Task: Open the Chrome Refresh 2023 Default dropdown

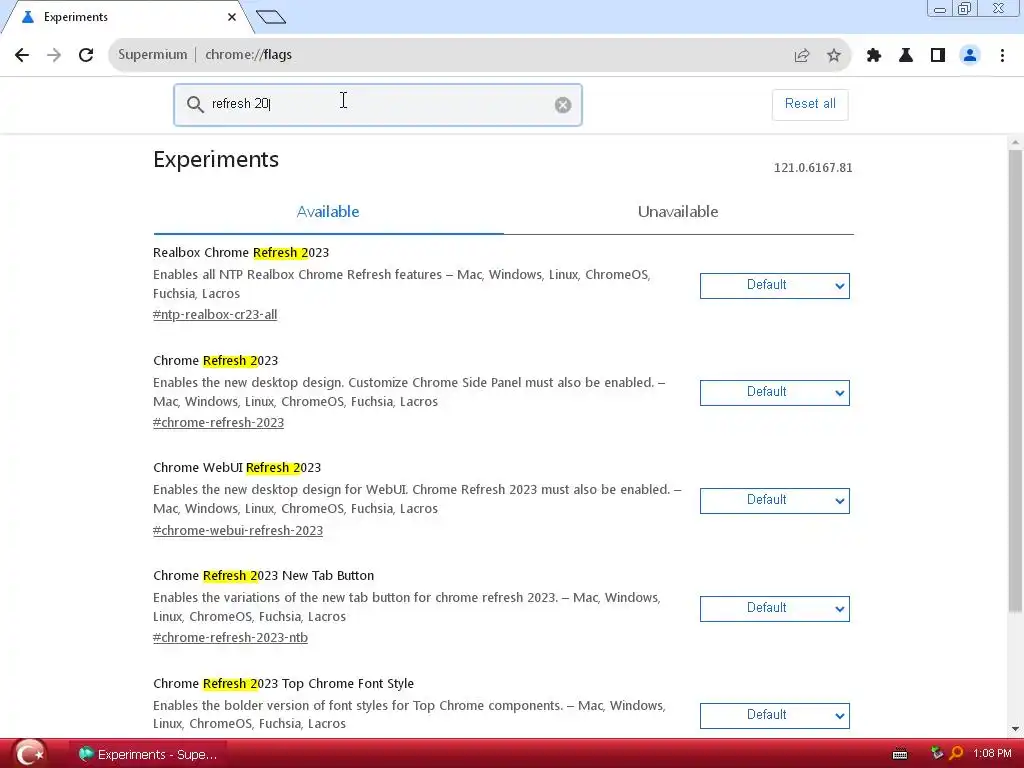Action: [x=775, y=392]
